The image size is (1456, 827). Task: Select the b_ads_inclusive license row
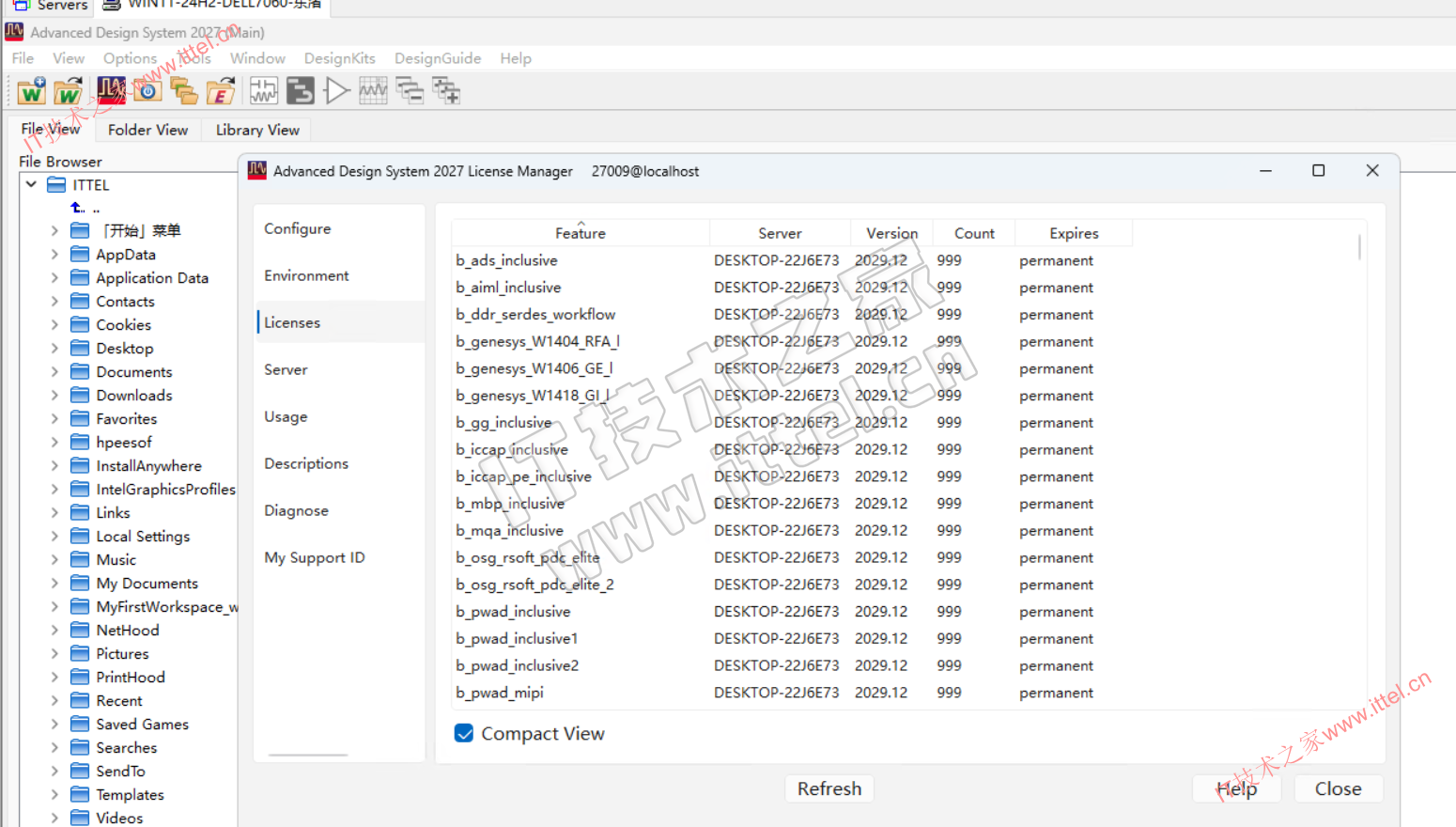point(792,260)
